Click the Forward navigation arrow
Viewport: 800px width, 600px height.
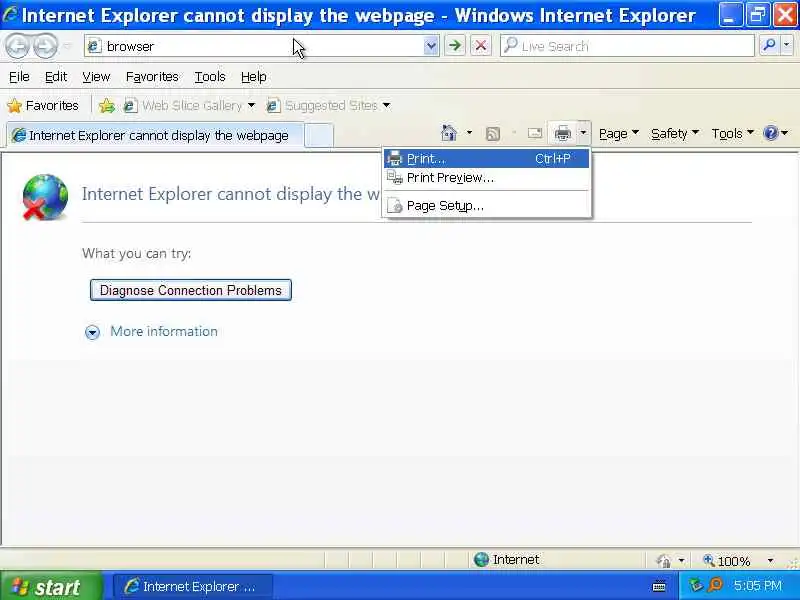(45, 46)
